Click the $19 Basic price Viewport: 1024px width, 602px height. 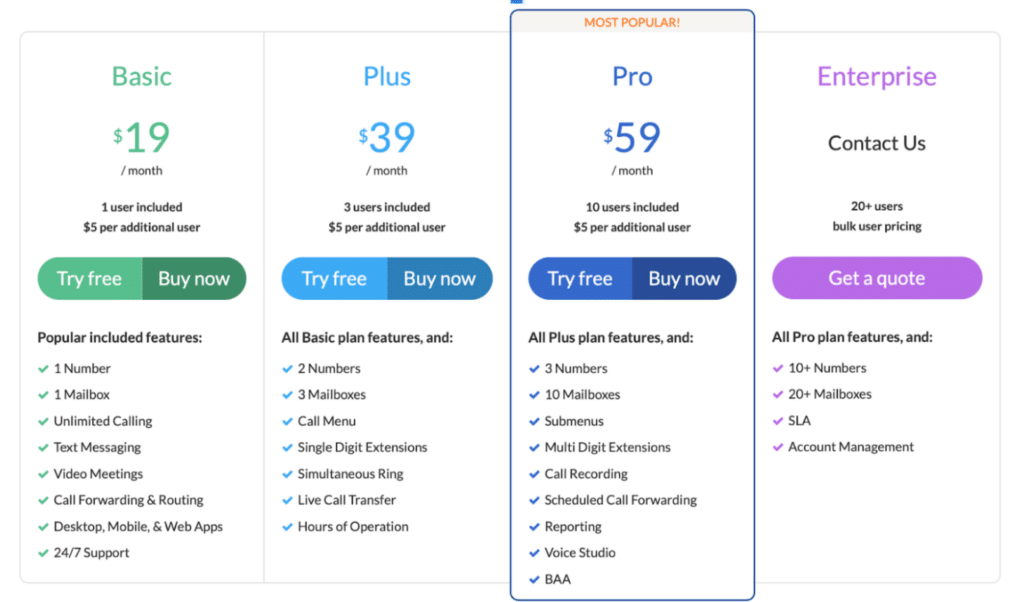141,138
